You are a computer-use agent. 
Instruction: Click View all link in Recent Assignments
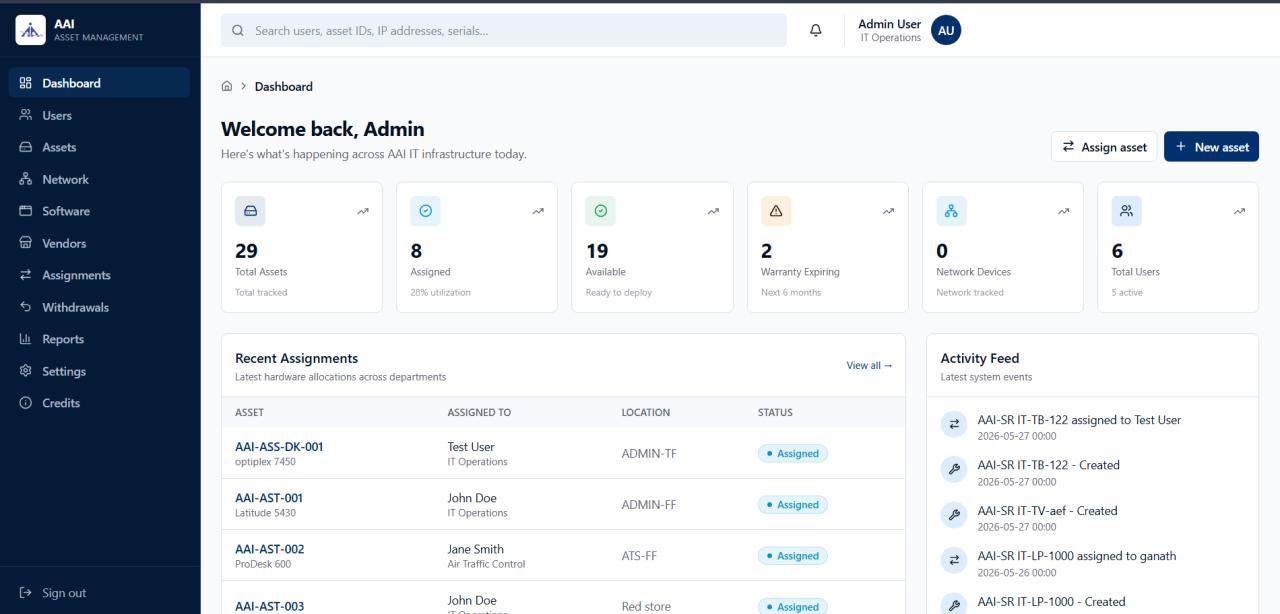click(x=869, y=365)
